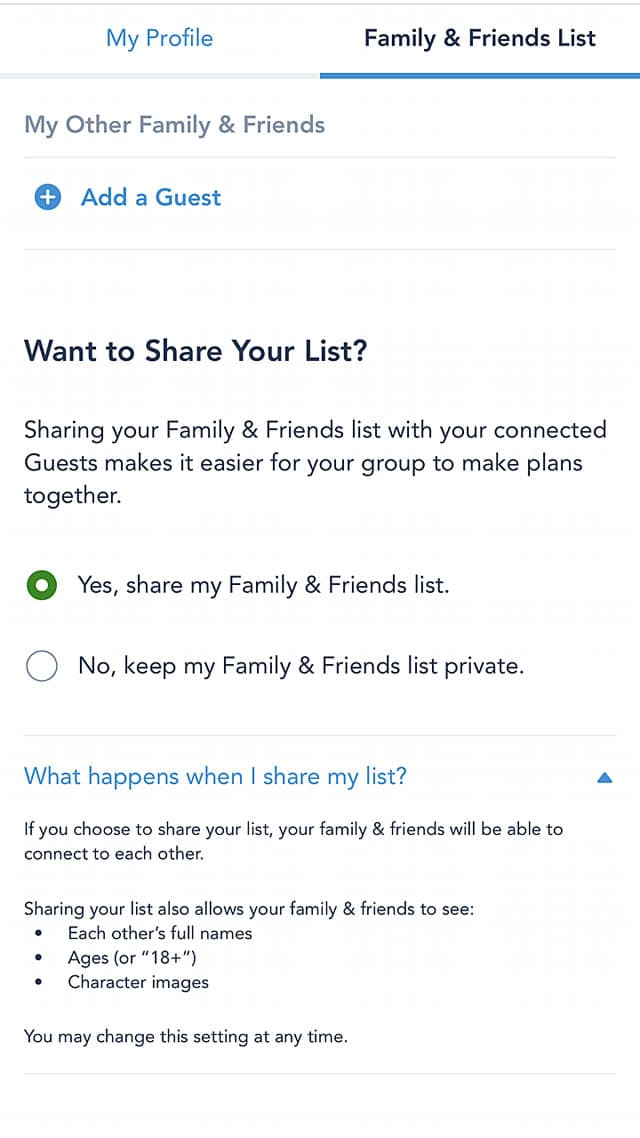
Task: Choose the label Yes, share my Family & Friends list
Action: pyautogui.click(x=264, y=585)
